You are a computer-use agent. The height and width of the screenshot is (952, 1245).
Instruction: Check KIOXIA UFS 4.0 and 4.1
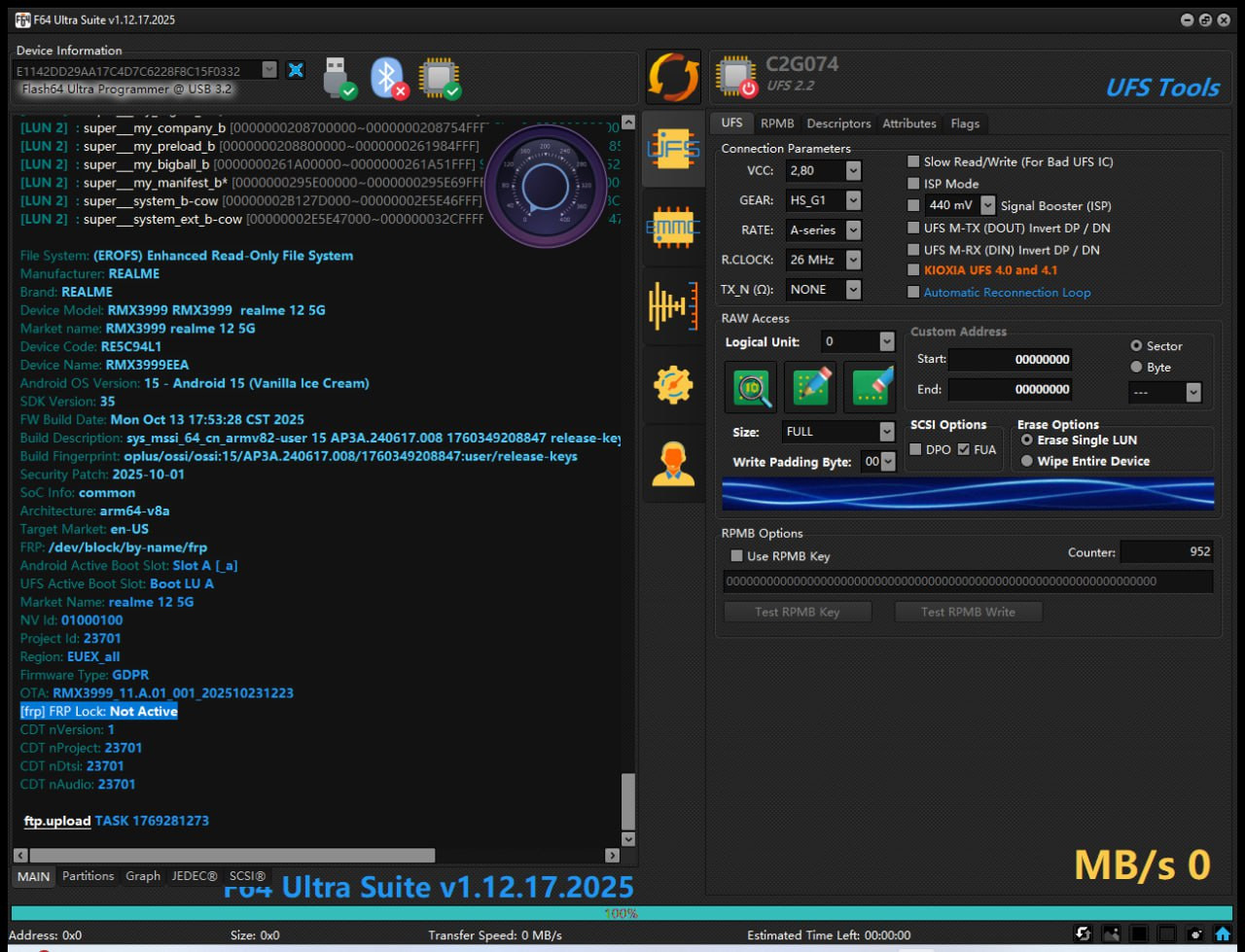click(913, 269)
